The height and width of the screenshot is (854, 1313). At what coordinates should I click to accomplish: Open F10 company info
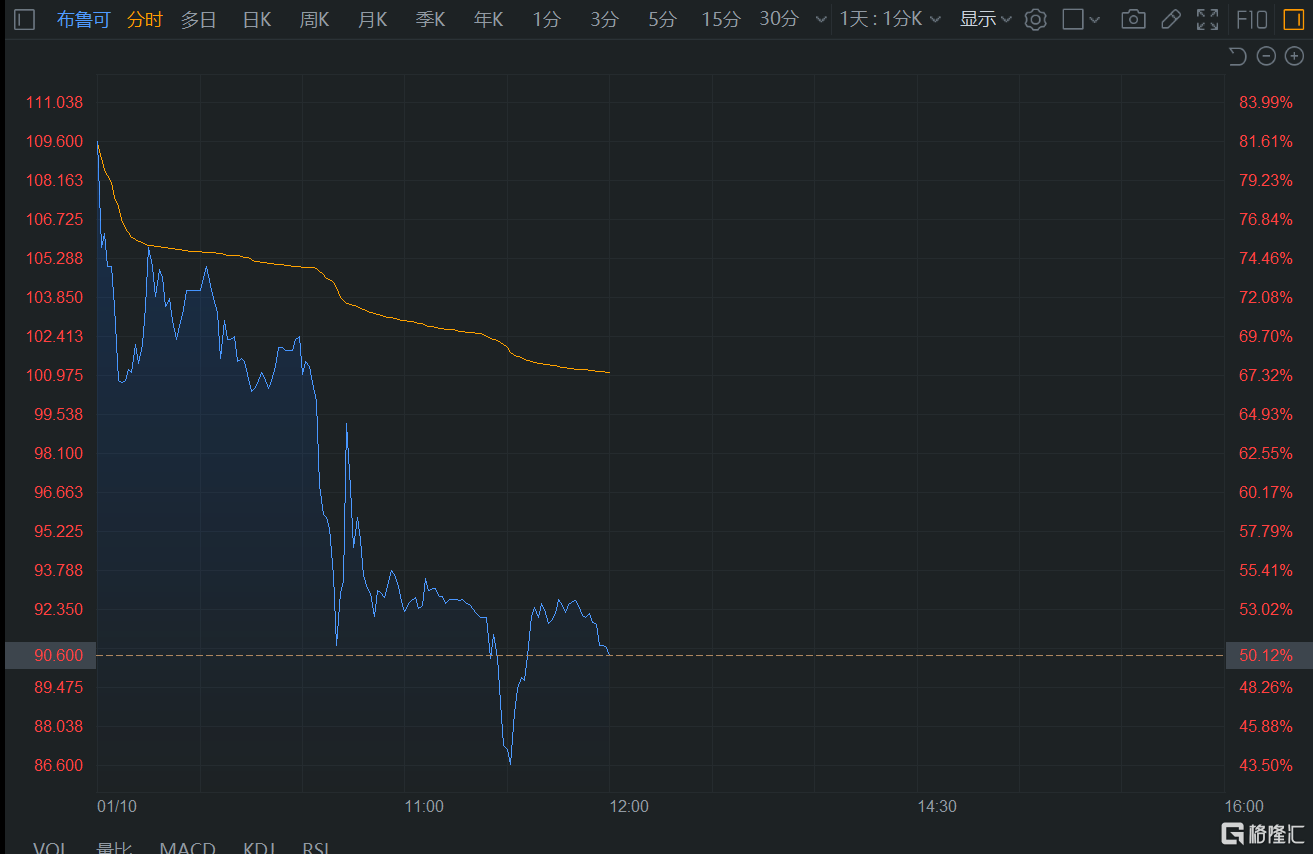(x=1252, y=19)
